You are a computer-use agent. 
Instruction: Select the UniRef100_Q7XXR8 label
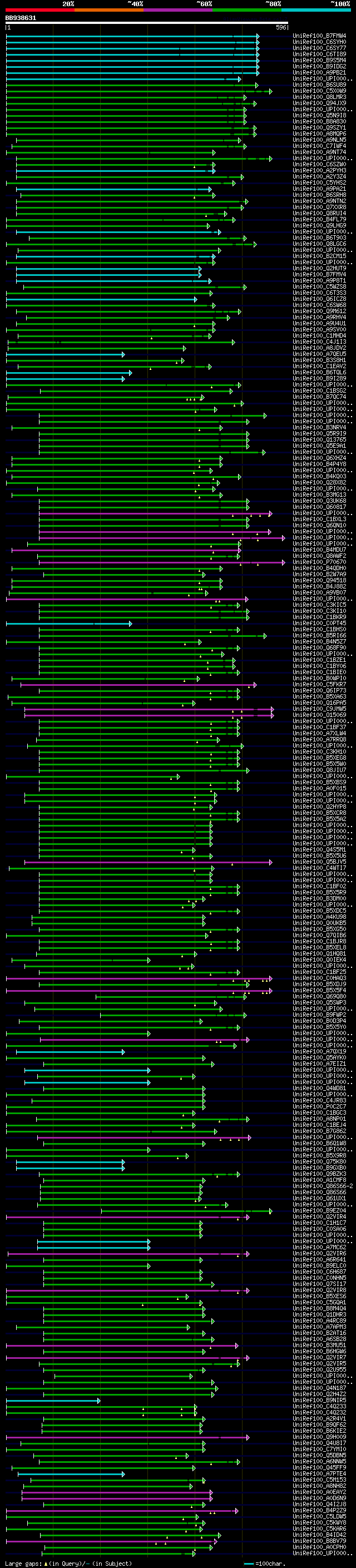319,207
